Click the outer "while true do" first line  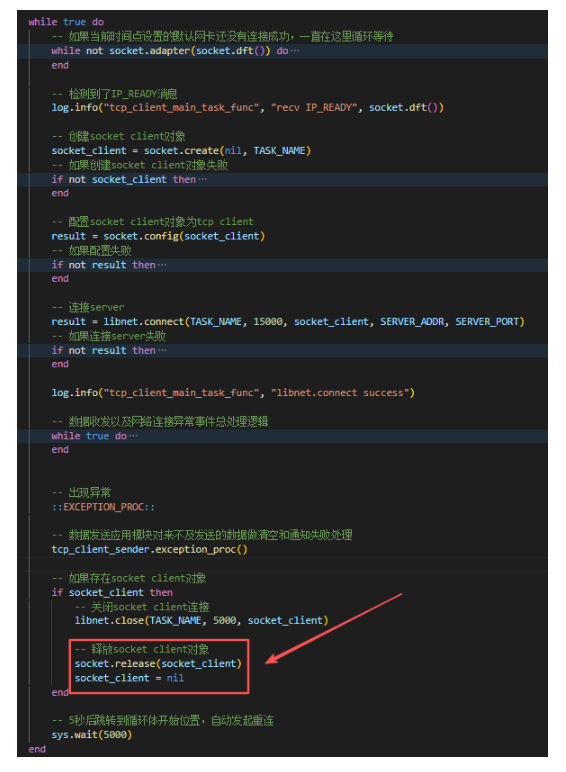pyautogui.click(x=66, y=22)
